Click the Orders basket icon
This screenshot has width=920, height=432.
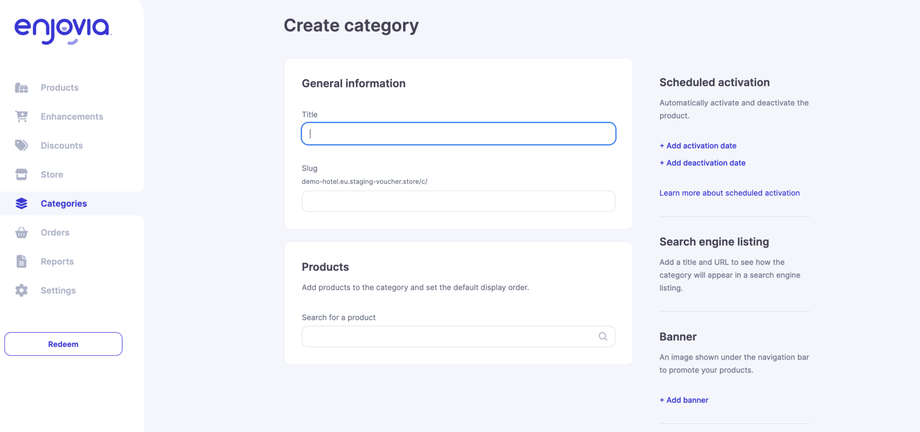click(21, 233)
